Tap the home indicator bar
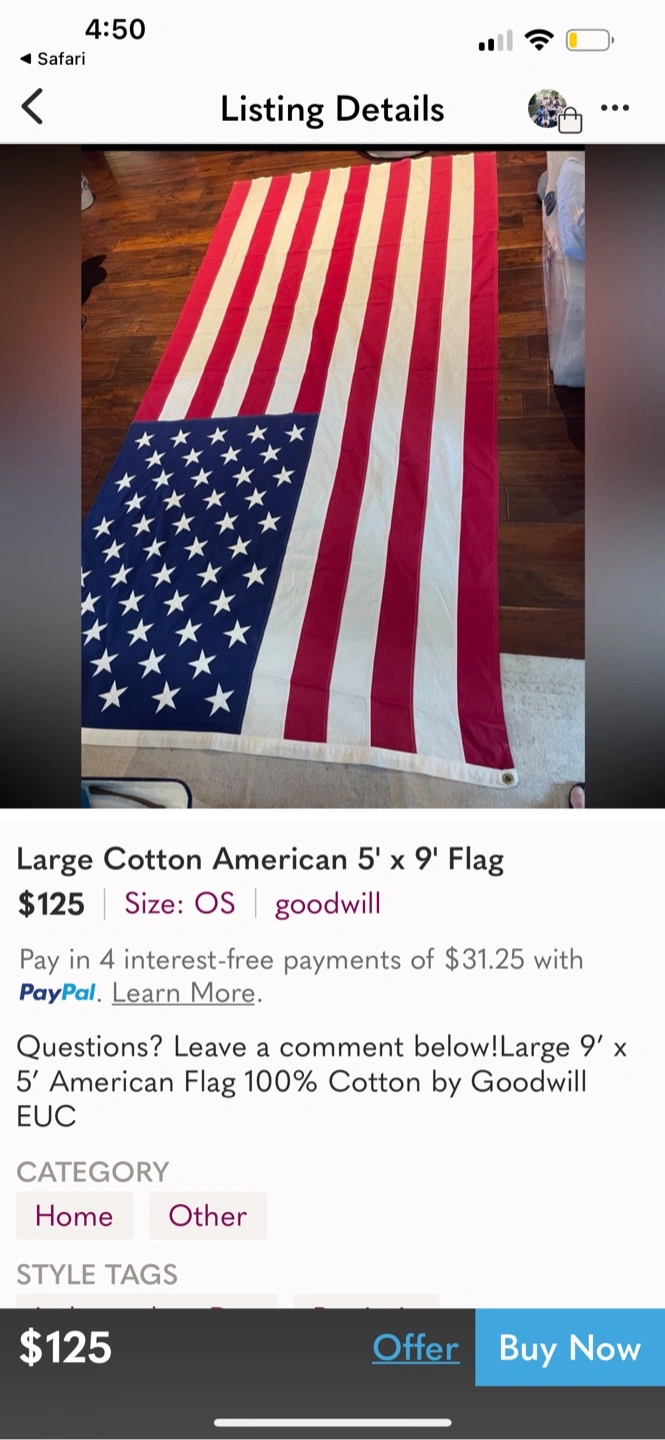665x1440 pixels. [x=332, y=1422]
